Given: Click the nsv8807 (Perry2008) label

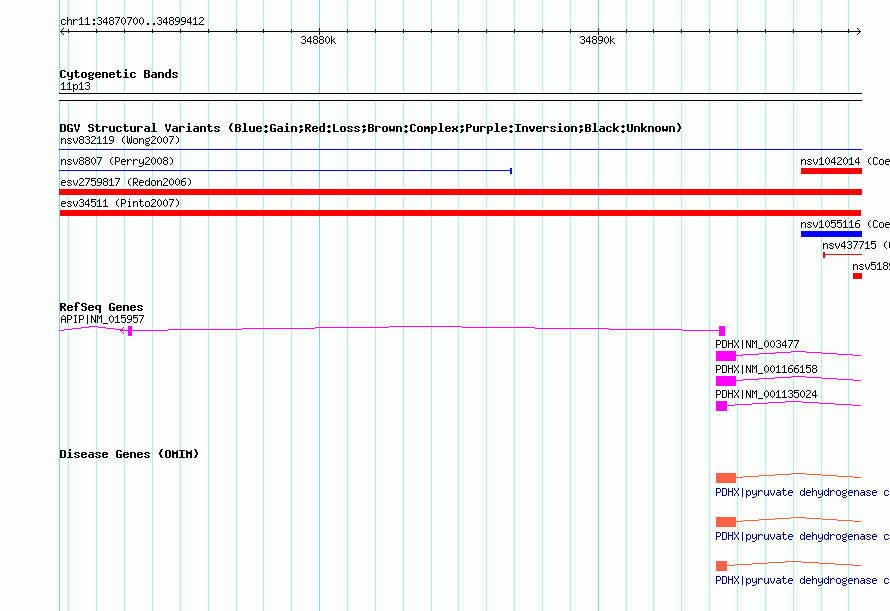Looking at the screenshot, I should (x=117, y=161).
